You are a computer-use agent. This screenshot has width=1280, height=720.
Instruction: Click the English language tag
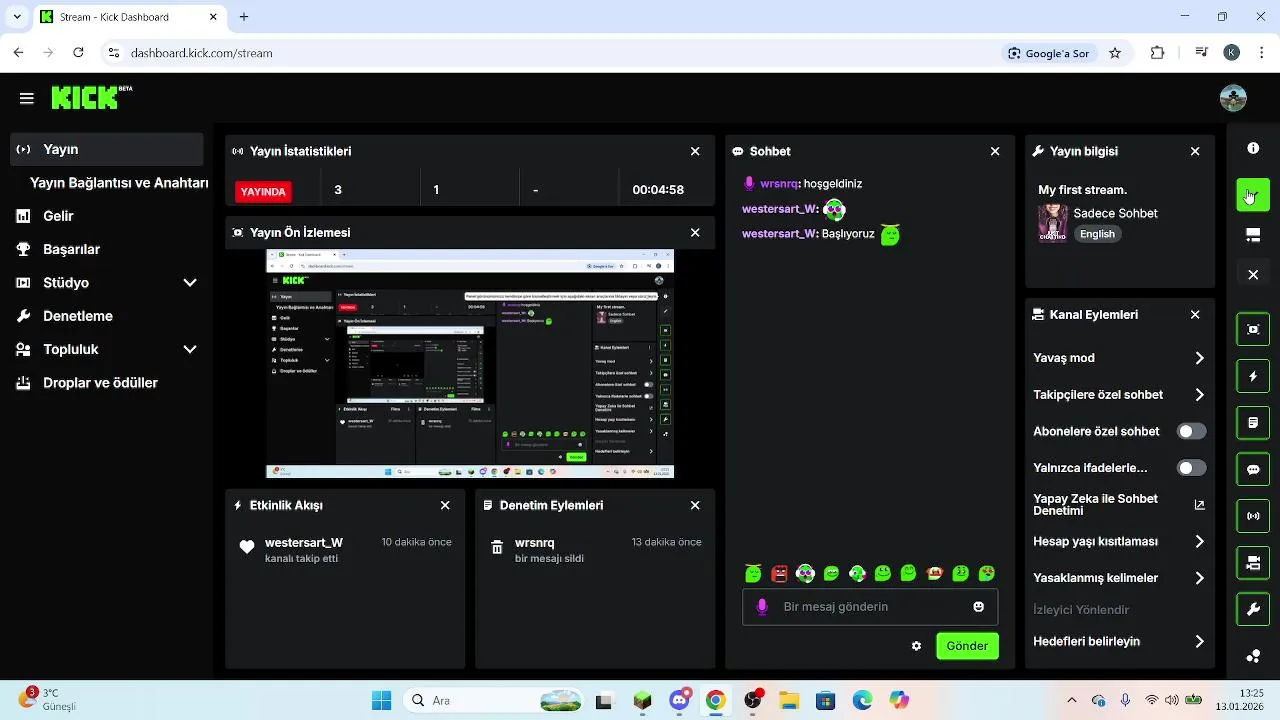[x=1097, y=234]
